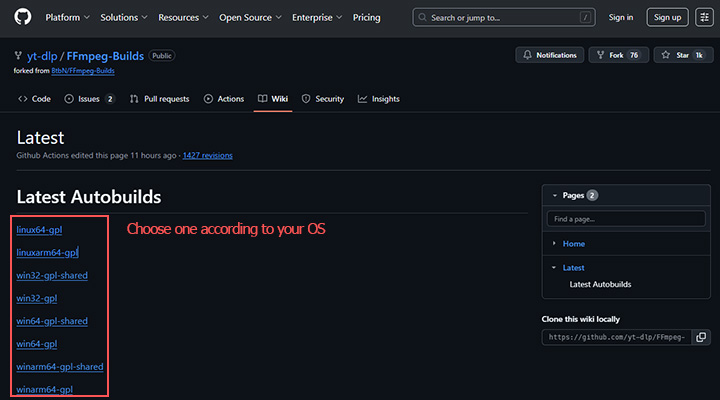Screen dimensions: 720x400
Task: Click the Sign up button
Action: tap(667, 17)
